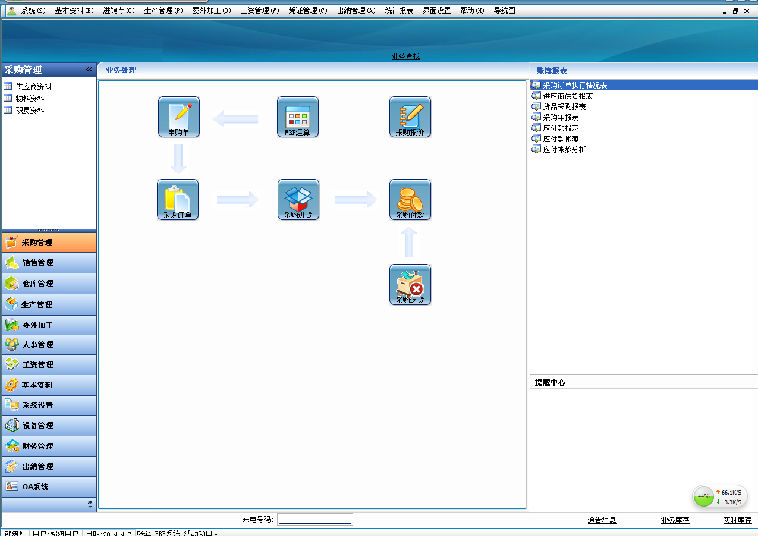The height and width of the screenshot is (536, 758).
Task: Open the 工资管理 menu in the menu bar
Action: (x=260, y=10)
